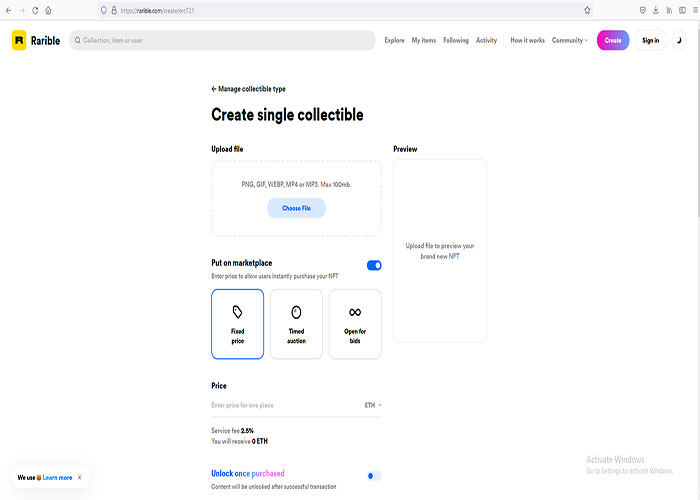Open the Explore menu item
This screenshot has height=500, width=700.
(394, 40)
